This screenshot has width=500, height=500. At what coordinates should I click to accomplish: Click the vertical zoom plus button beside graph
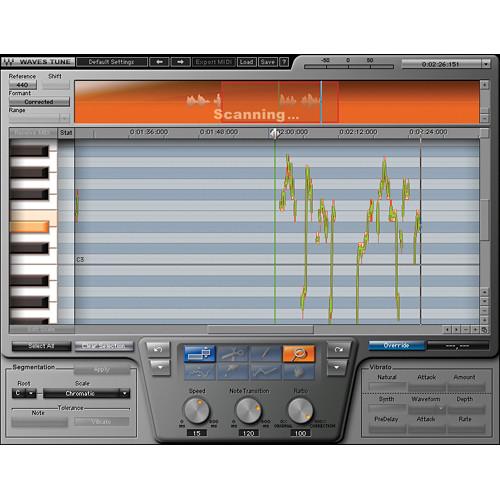point(485,320)
